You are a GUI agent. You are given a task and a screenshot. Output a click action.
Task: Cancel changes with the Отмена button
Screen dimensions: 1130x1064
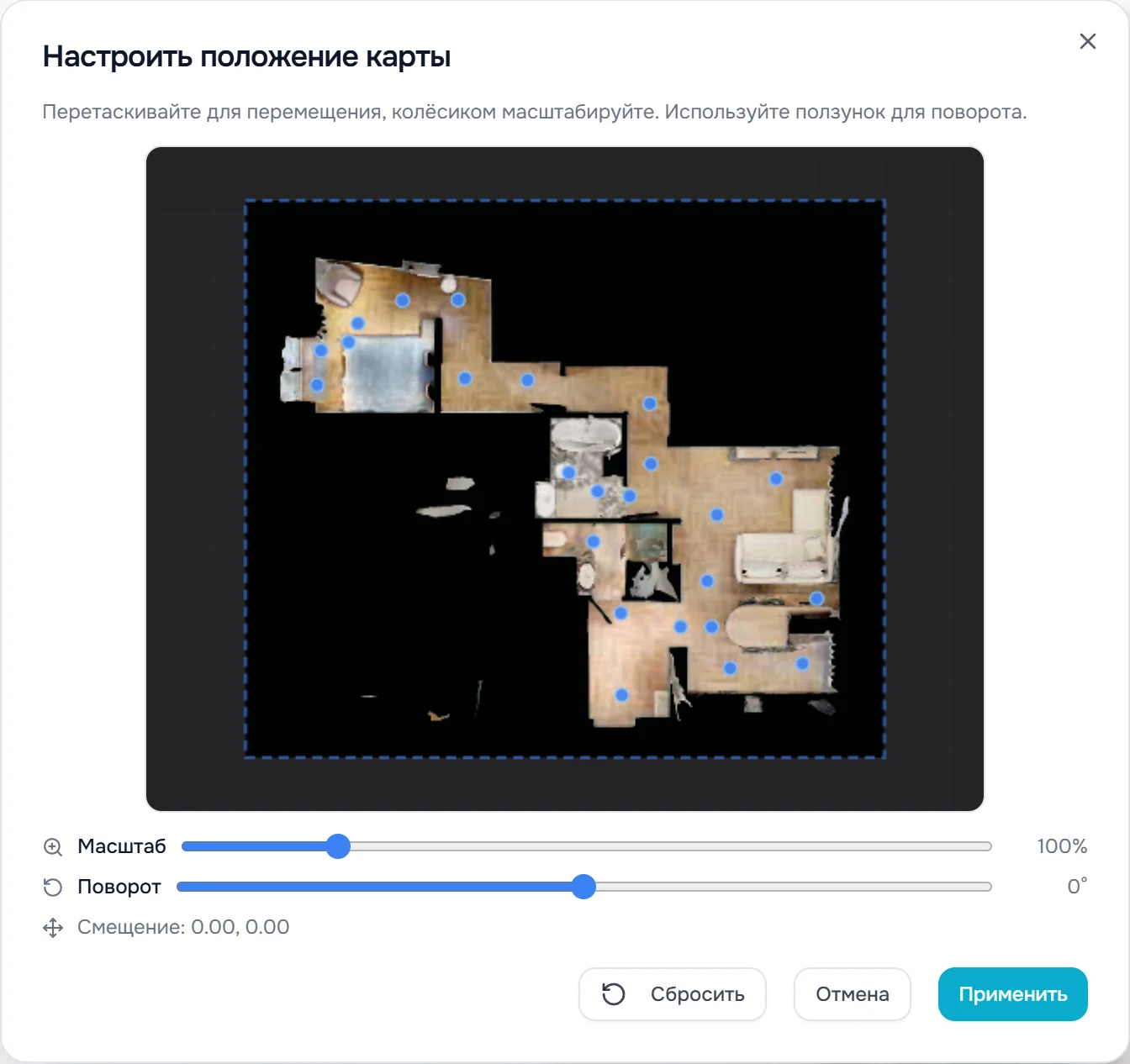tap(853, 994)
